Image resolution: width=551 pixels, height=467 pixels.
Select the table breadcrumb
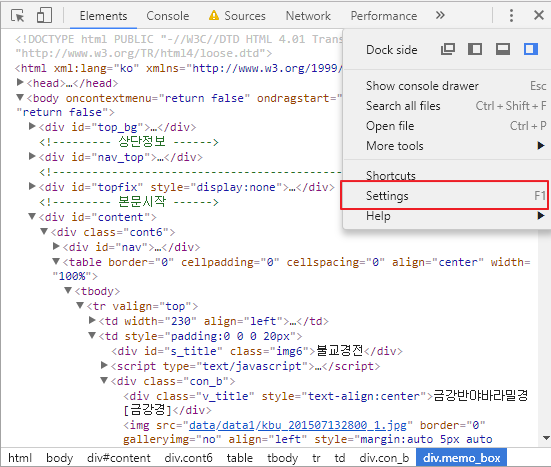(x=240, y=458)
